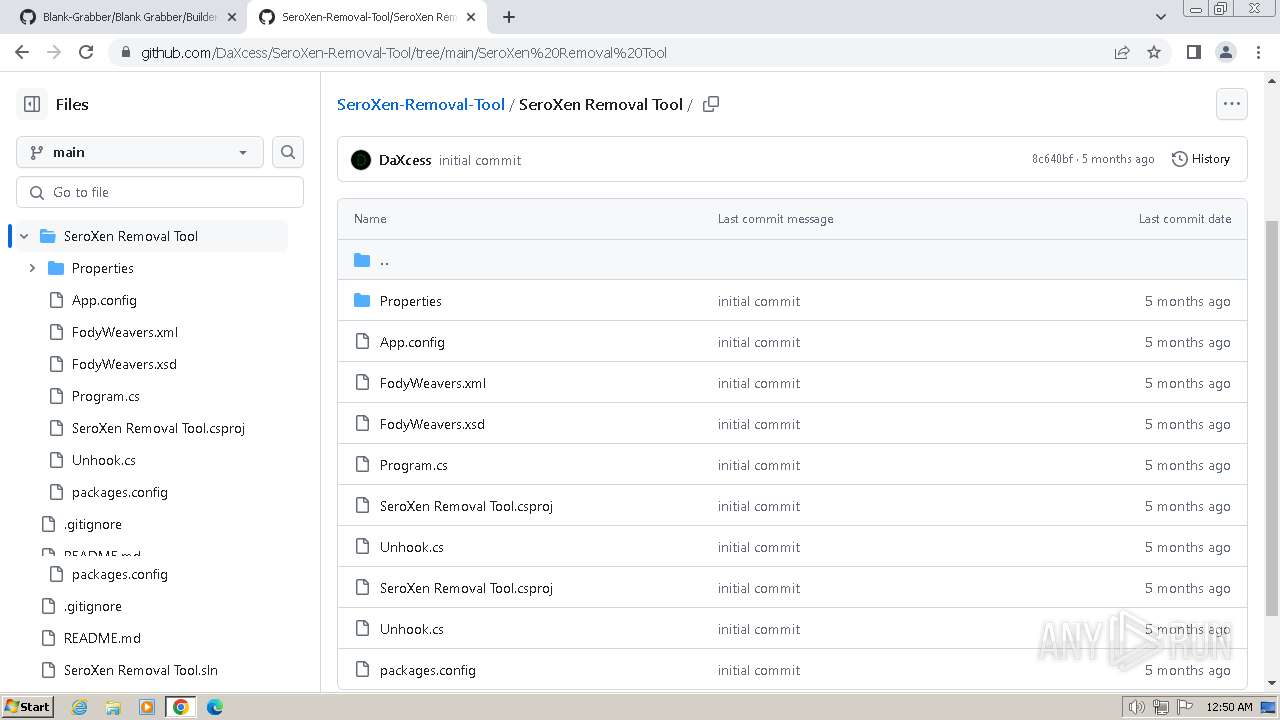Viewport: 1280px width, 720px height.
Task: Open Windows Start menu
Action: [x=28, y=706]
